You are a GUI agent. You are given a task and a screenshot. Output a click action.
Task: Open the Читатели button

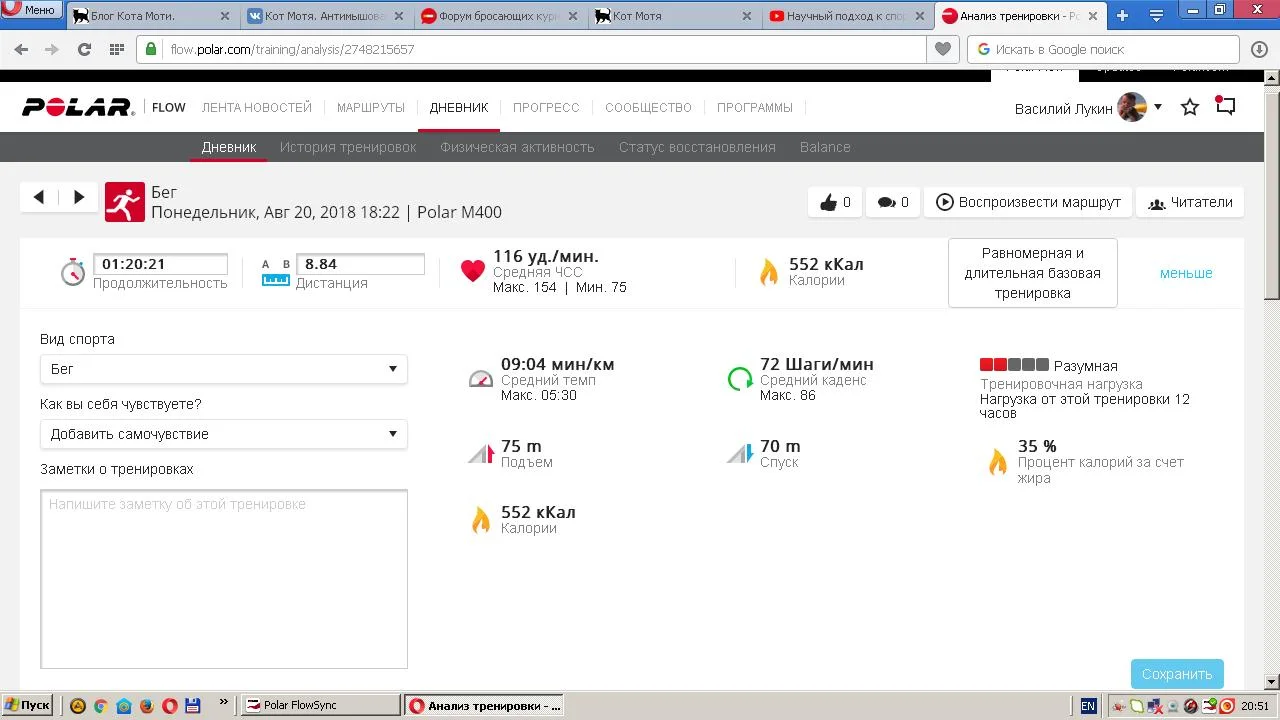pyautogui.click(x=1190, y=202)
